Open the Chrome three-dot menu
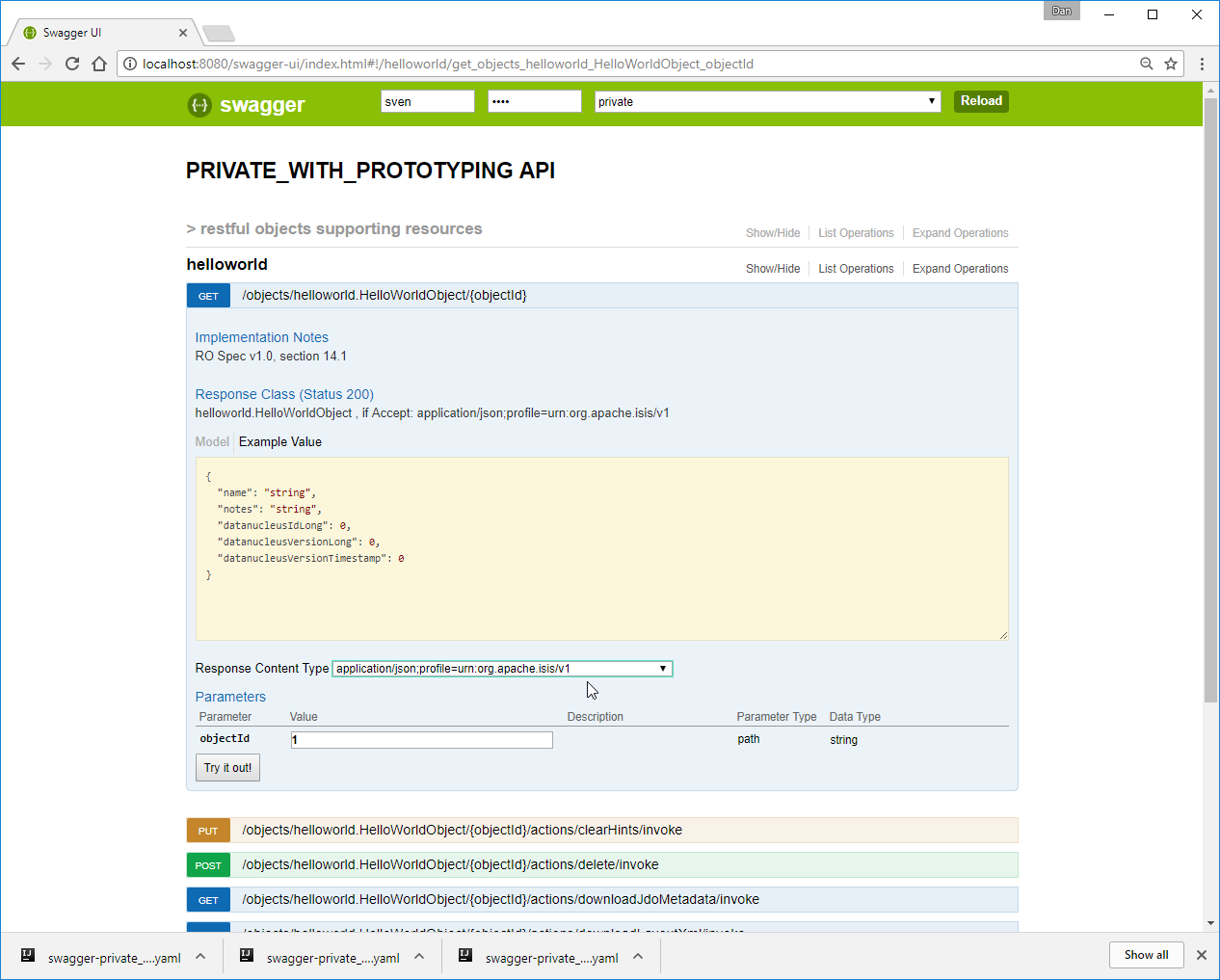 [x=1202, y=64]
